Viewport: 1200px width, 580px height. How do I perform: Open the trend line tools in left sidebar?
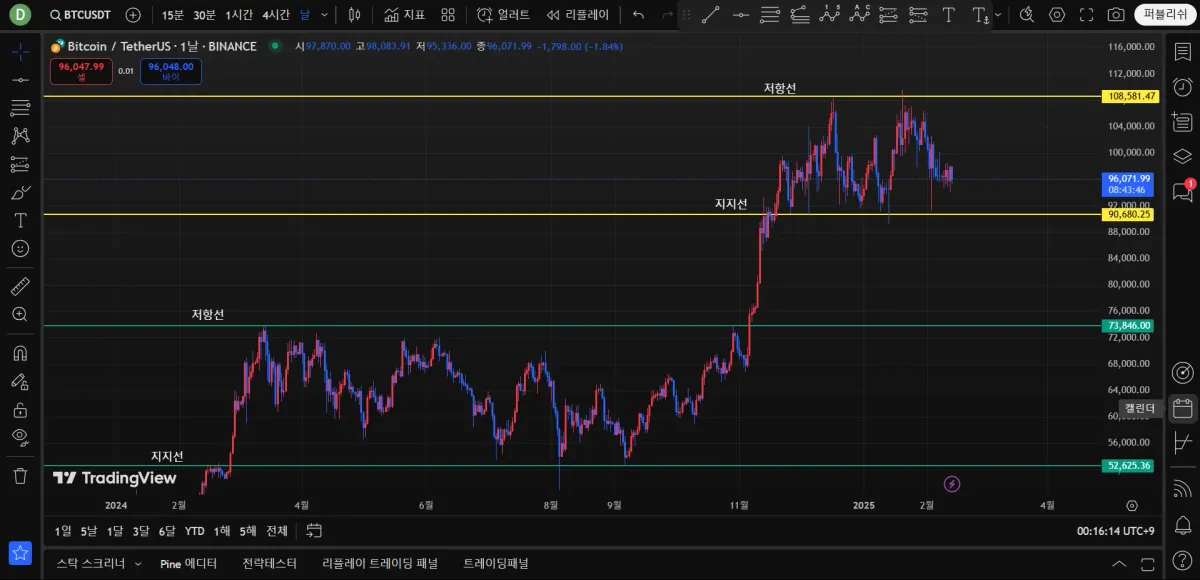pyautogui.click(x=20, y=79)
